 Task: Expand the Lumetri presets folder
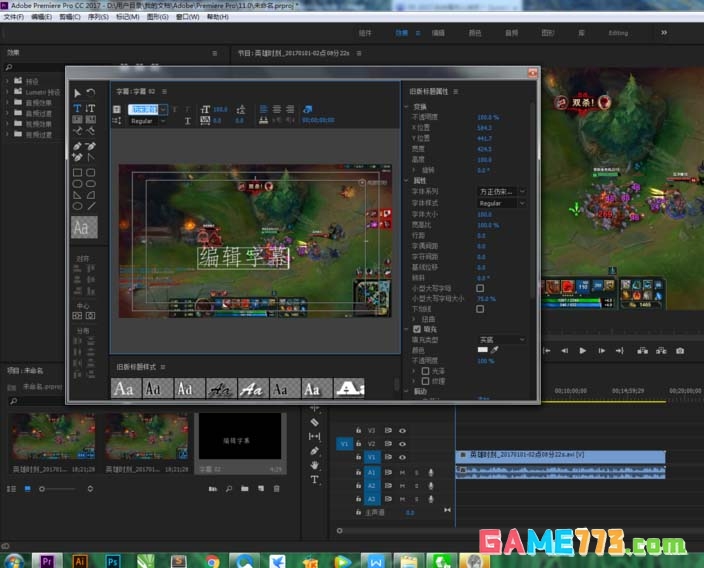(x=7, y=92)
